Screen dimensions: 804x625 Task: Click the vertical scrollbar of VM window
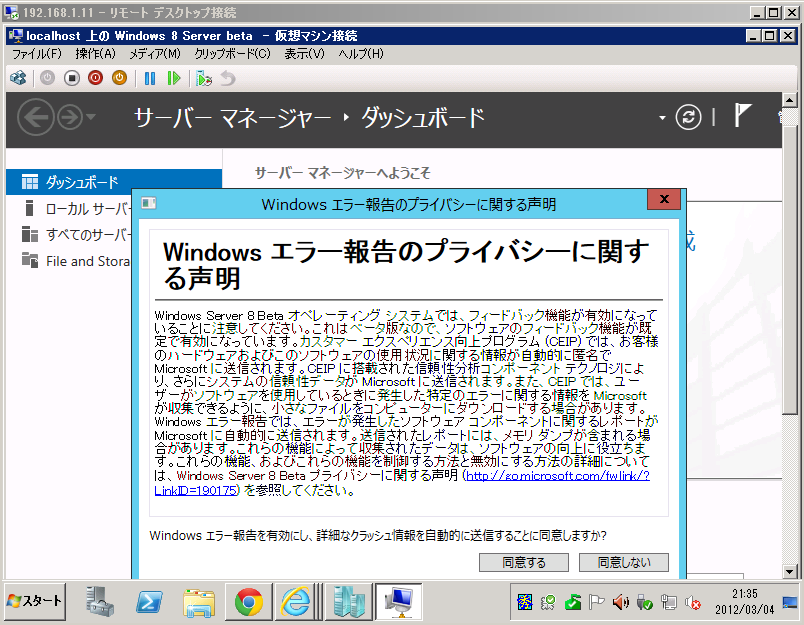click(790, 300)
